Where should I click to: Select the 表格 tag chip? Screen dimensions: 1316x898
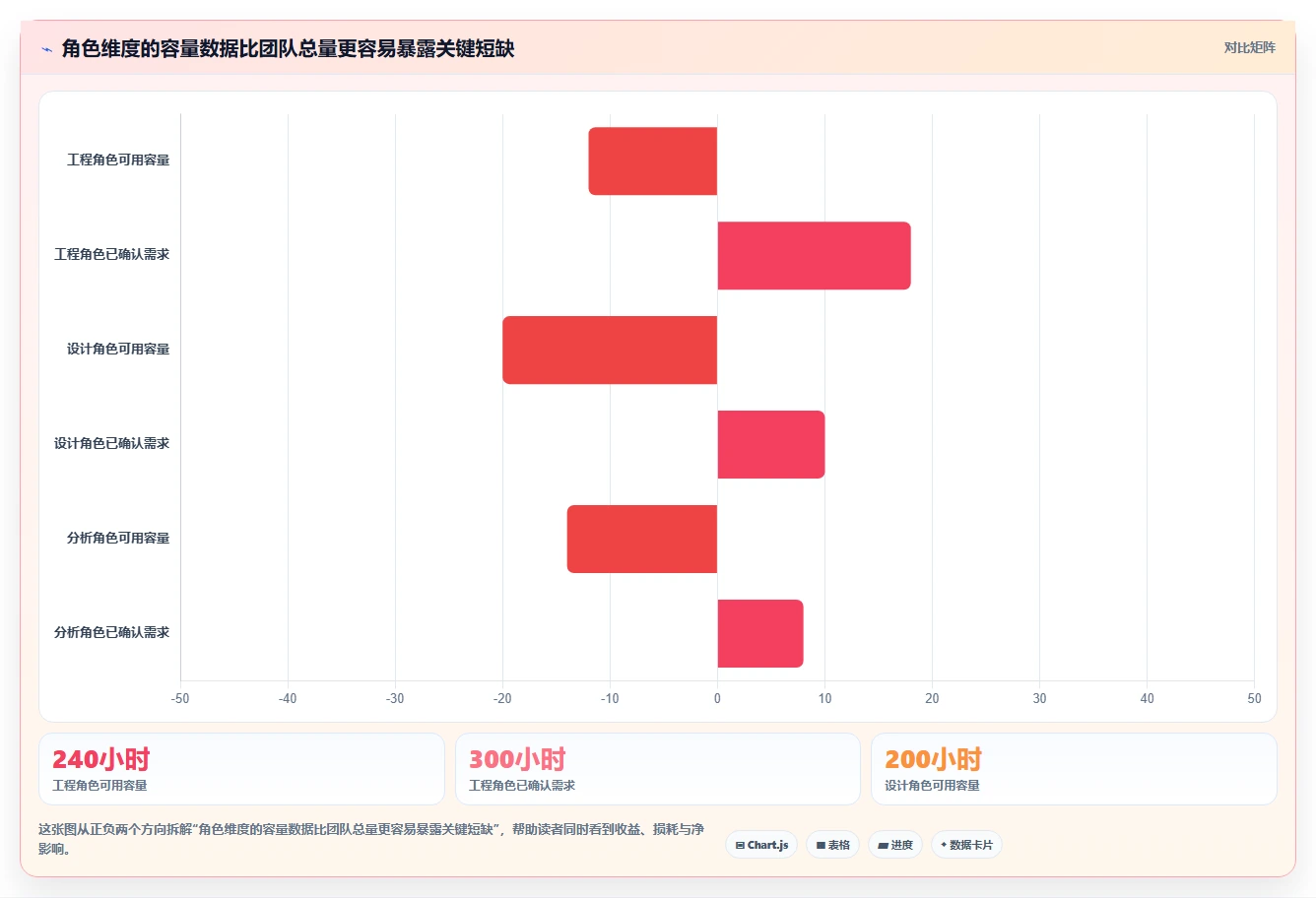point(832,845)
